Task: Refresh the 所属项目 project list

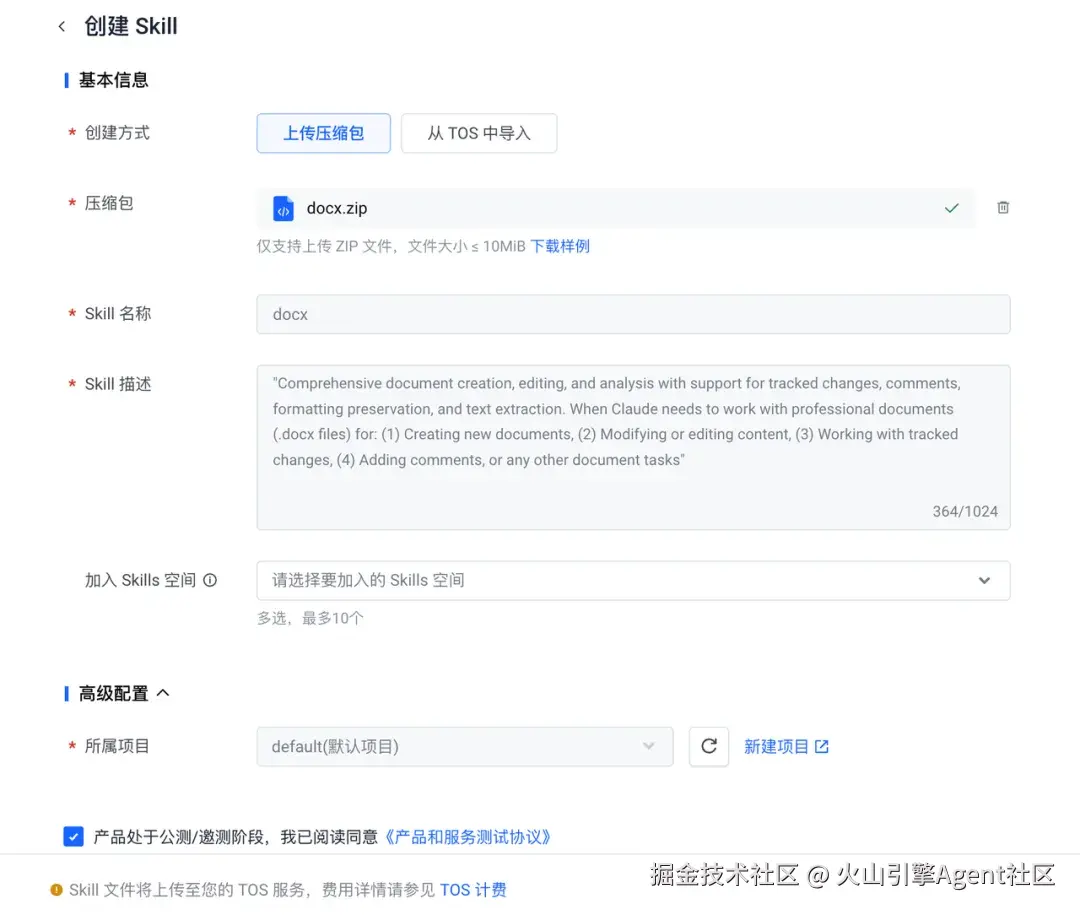Action: pos(709,746)
